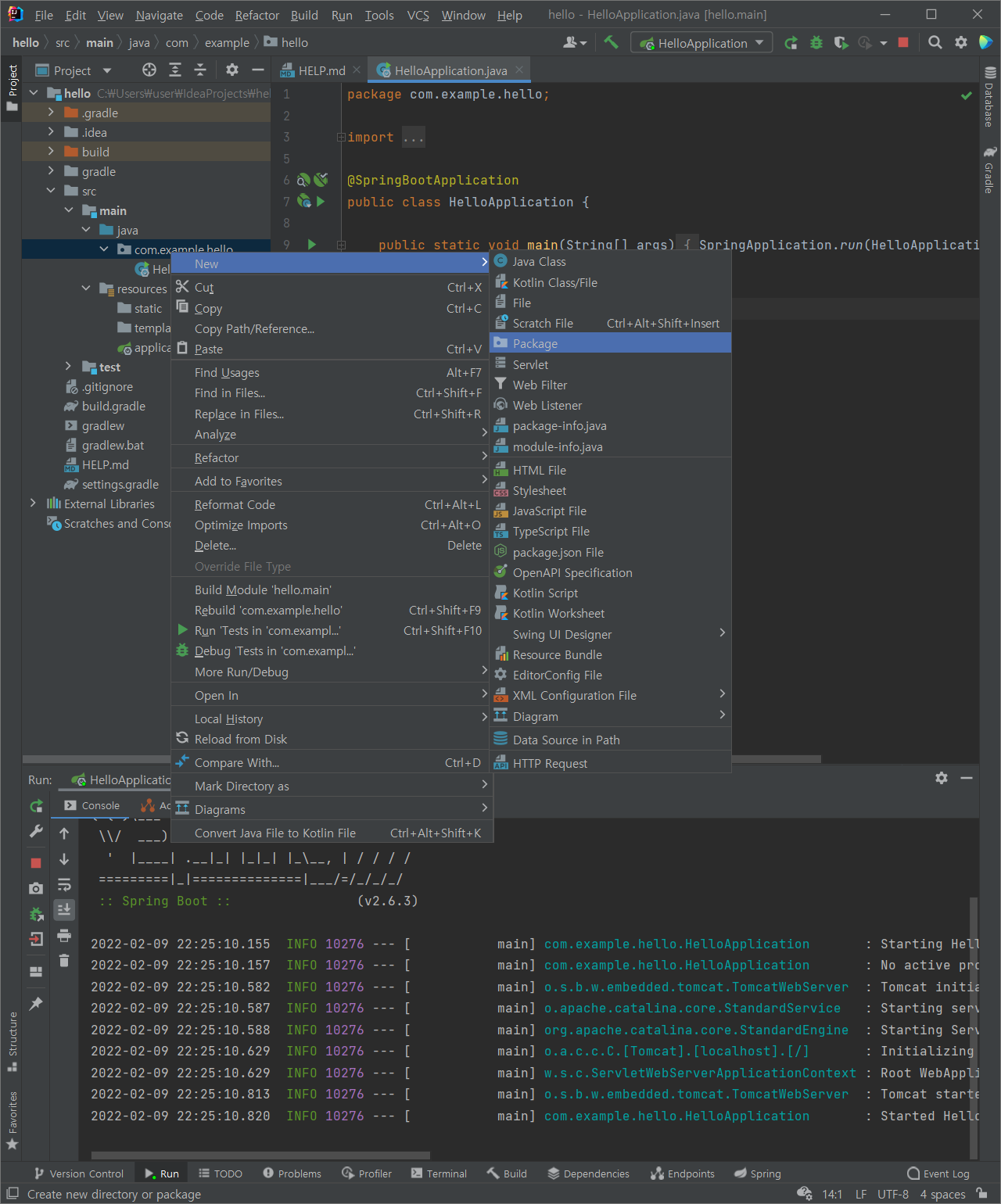1001x1204 pixels.
Task: Click the console vertical scrollbar
Action: click(974, 1028)
